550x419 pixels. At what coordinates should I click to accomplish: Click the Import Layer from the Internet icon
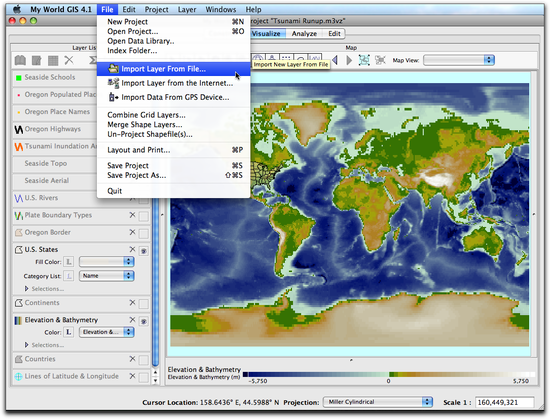113,83
